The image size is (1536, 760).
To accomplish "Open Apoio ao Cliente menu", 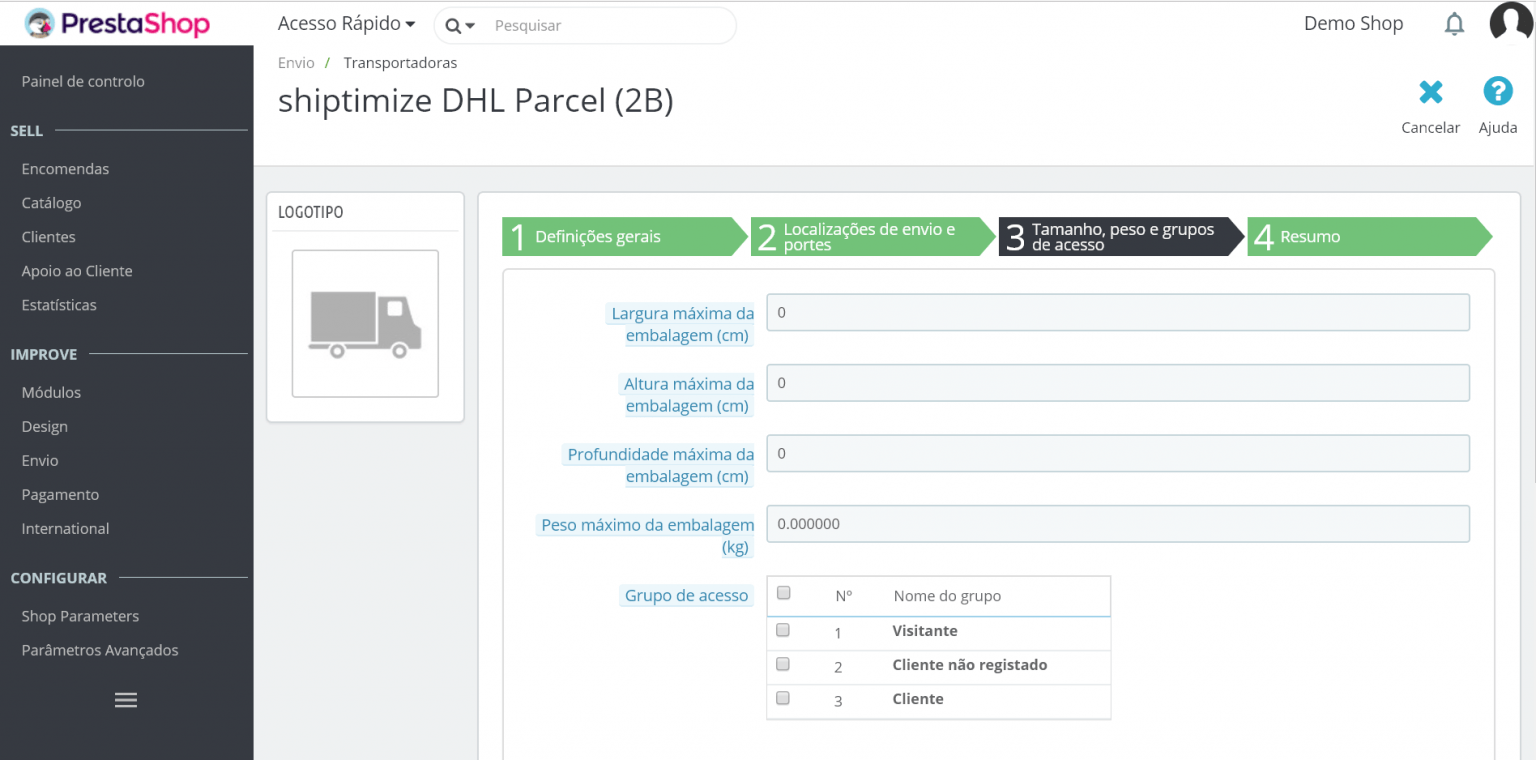I will 77,271.
